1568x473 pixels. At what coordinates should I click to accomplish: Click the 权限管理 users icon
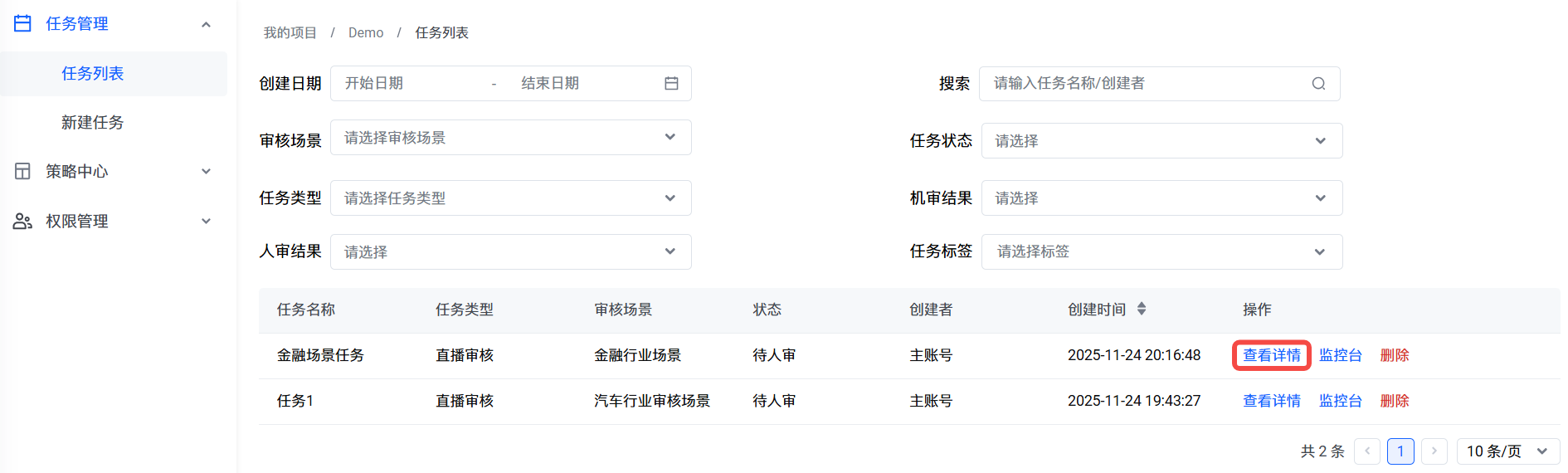click(22, 221)
